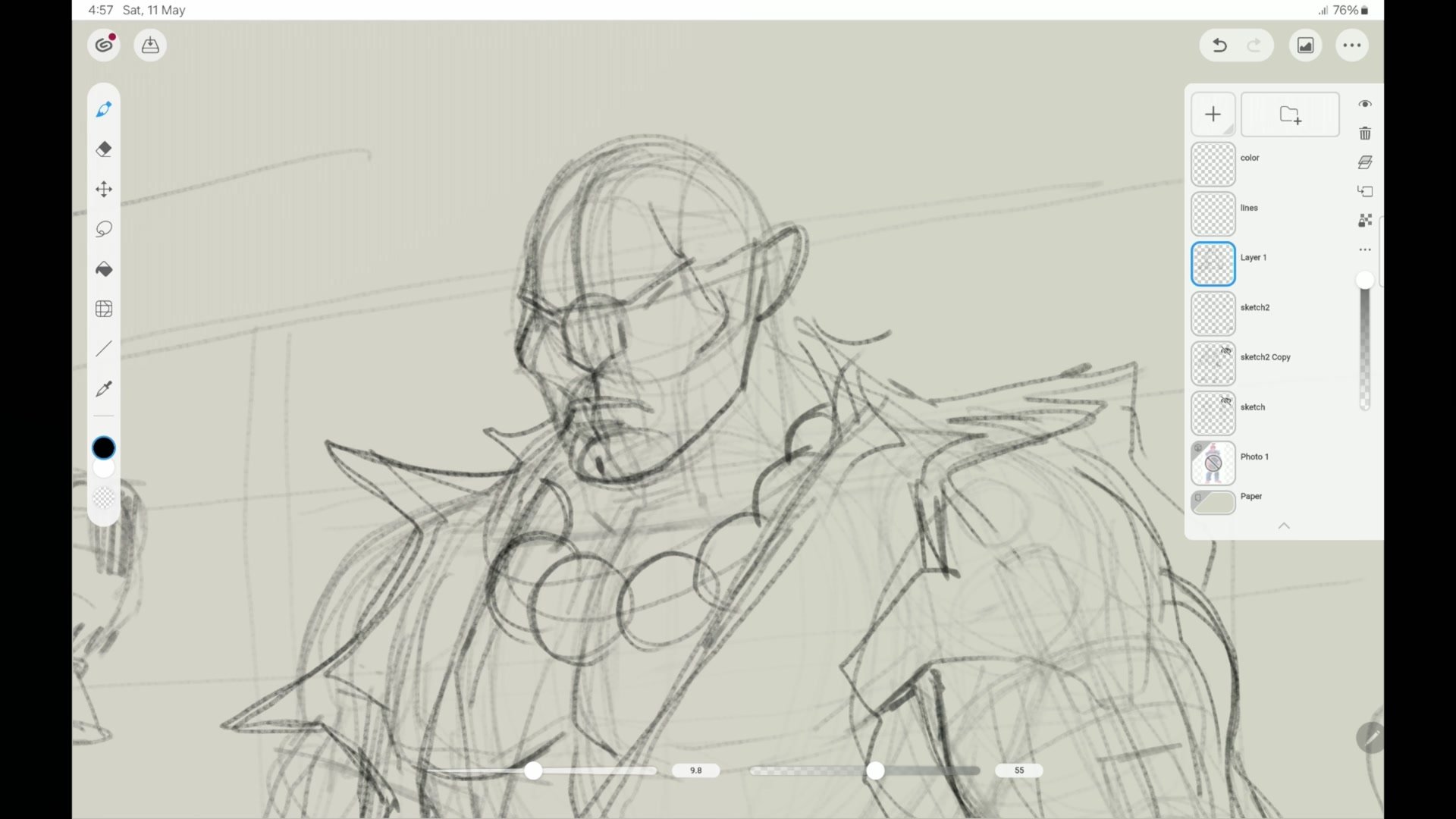This screenshot has height=819, width=1456.
Task: Open the main more options menu
Action: click(1351, 45)
